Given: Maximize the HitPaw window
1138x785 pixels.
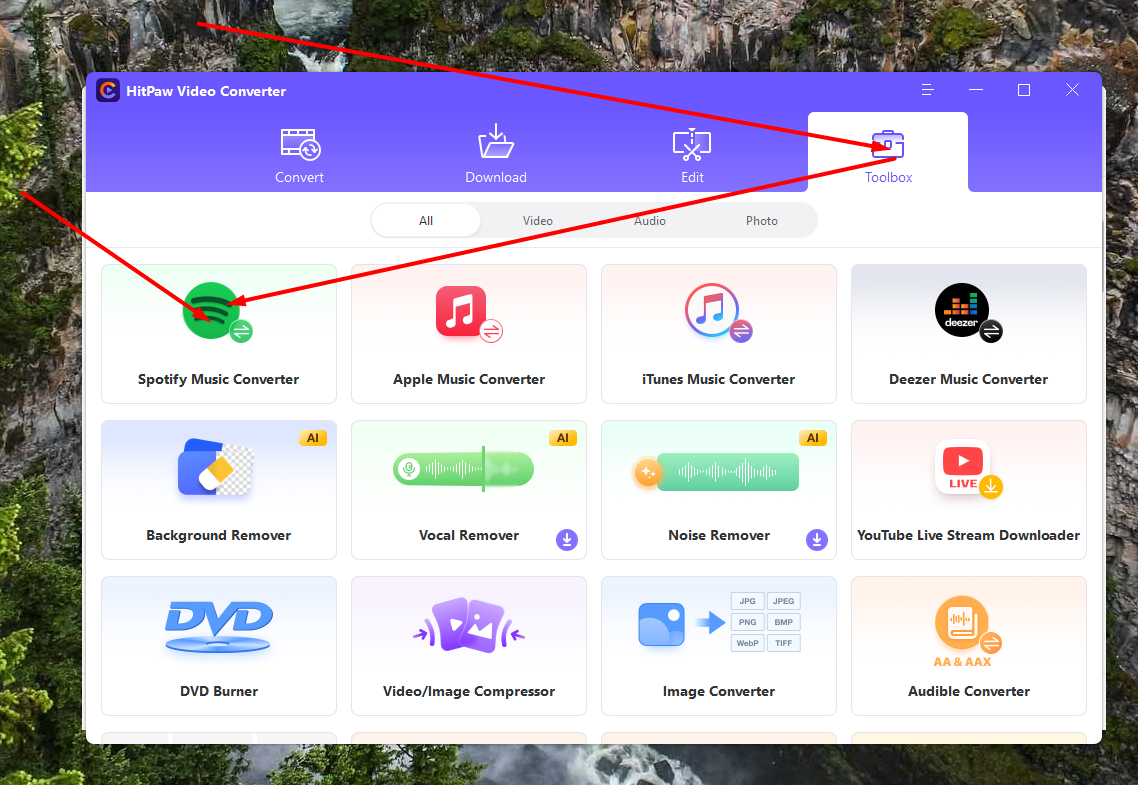Looking at the screenshot, I should tap(1023, 90).
